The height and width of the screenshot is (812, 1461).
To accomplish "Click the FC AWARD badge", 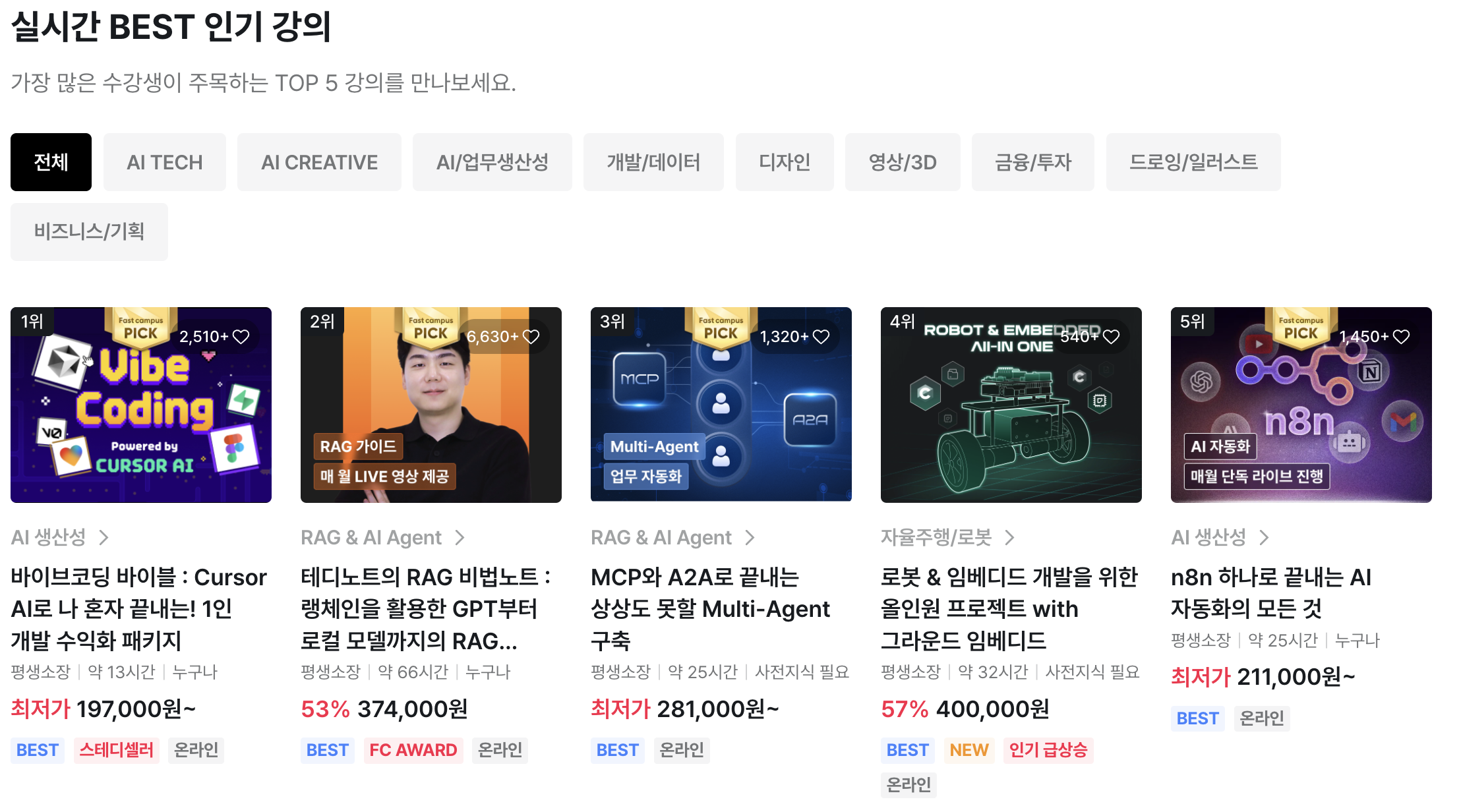I will [x=413, y=750].
